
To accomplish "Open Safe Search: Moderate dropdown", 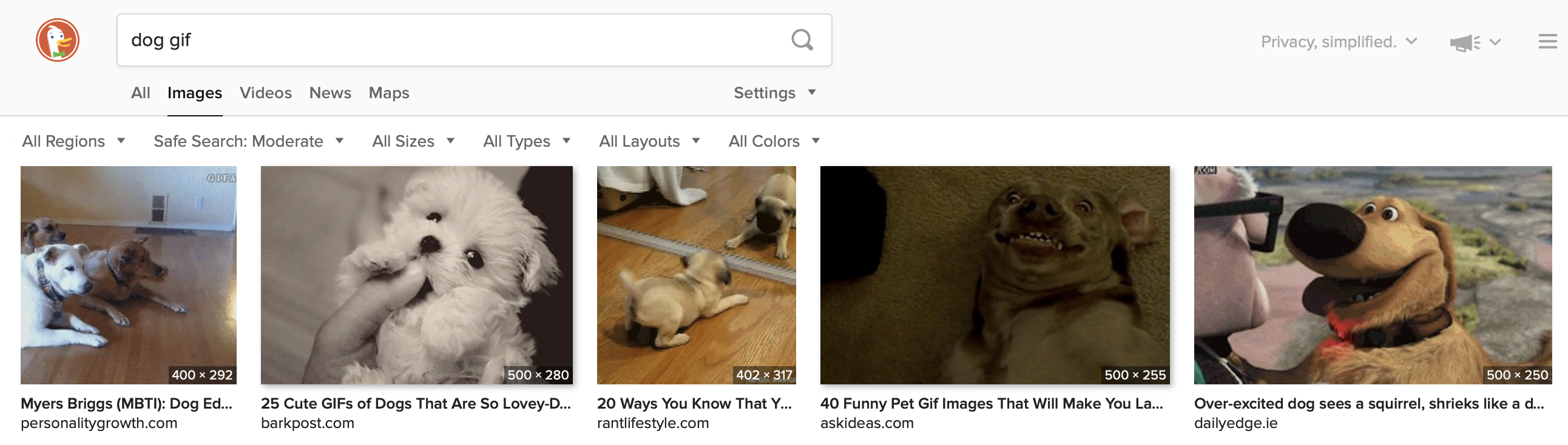I will pyautogui.click(x=248, y=141).
